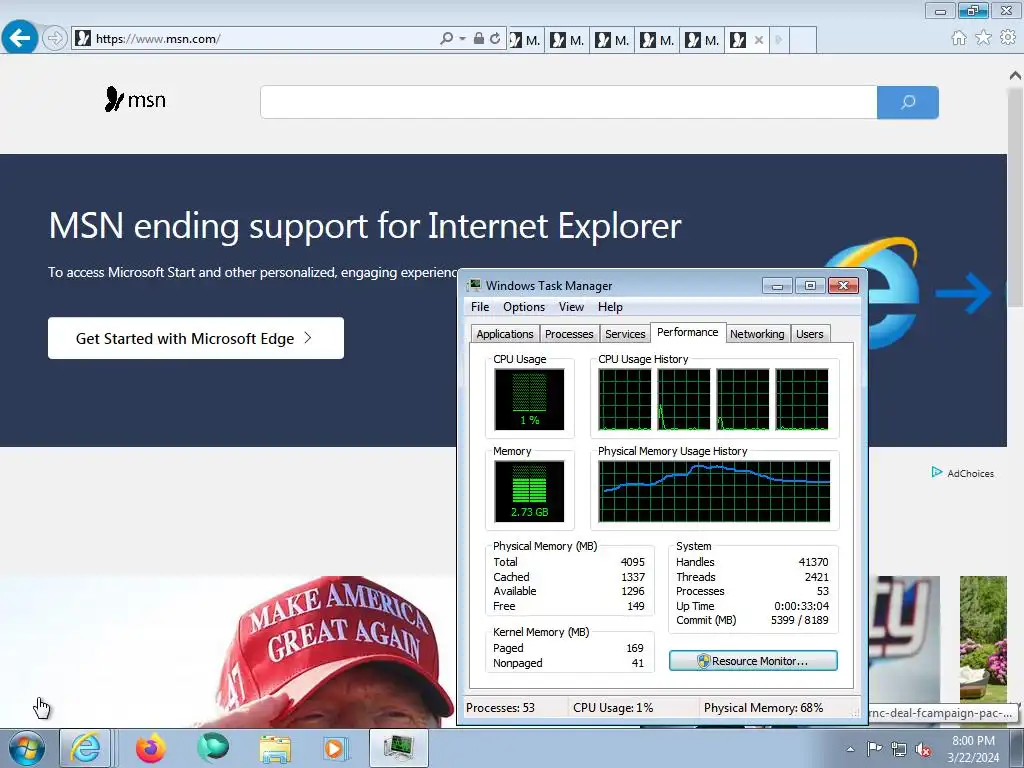Image resolution: width=1024 pixels, height=768 pixels.
Task: Click Up Time 0:00:33:04 value
Action: pyautogui.click(x=801, y=606)
